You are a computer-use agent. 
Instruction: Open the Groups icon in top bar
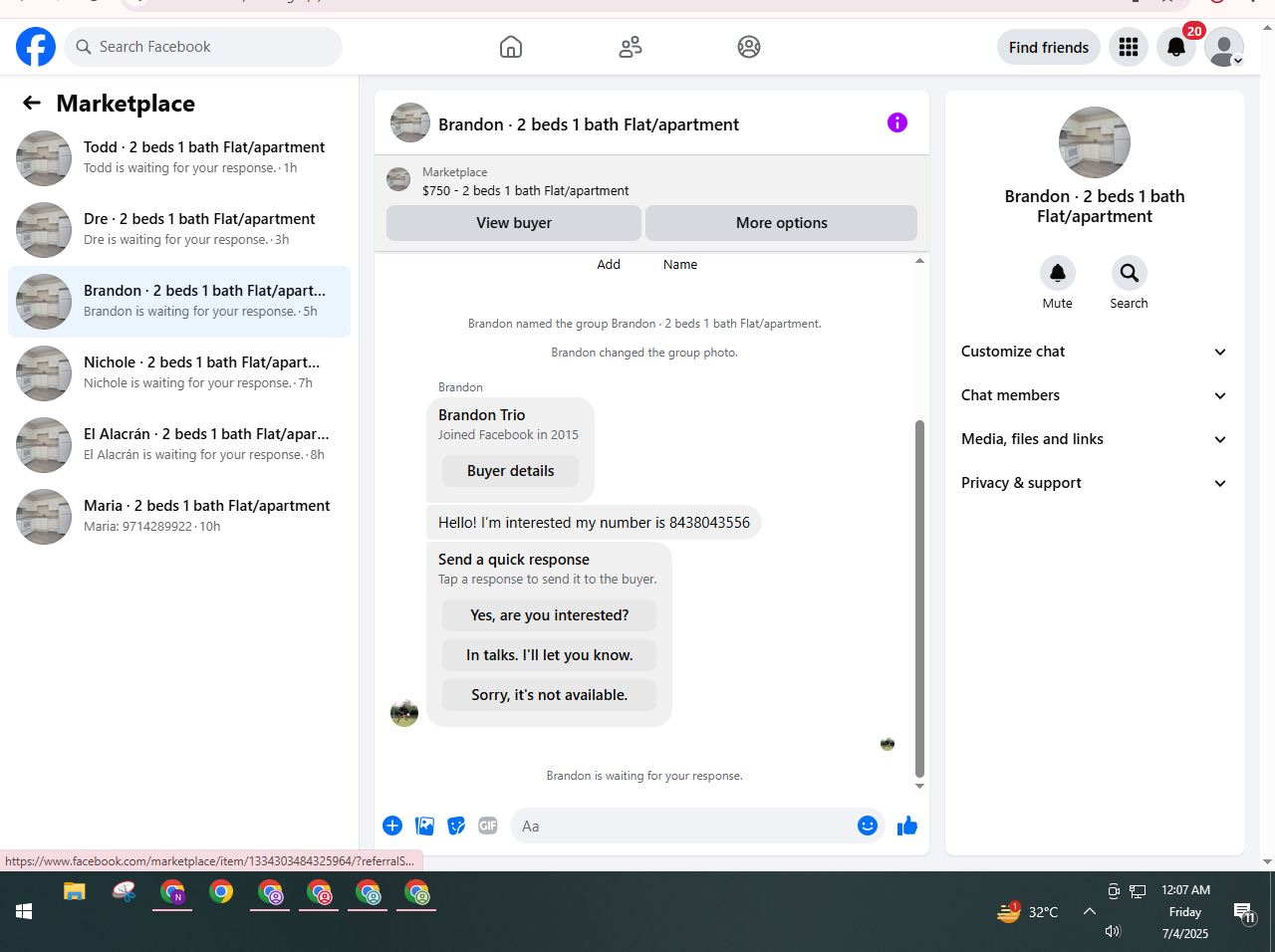tap(749, 47)
